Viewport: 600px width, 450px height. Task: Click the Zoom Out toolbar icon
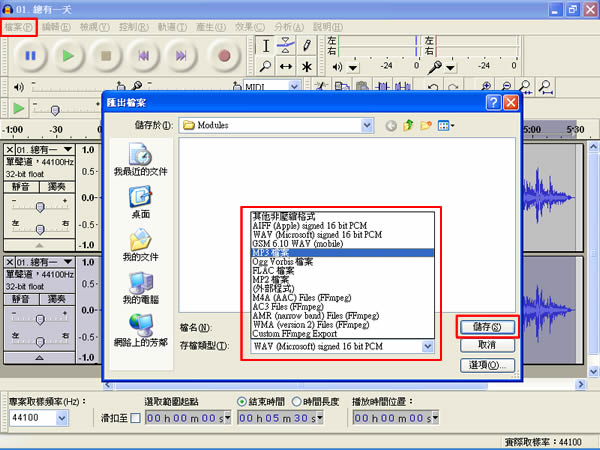click(x=506, y=86)
